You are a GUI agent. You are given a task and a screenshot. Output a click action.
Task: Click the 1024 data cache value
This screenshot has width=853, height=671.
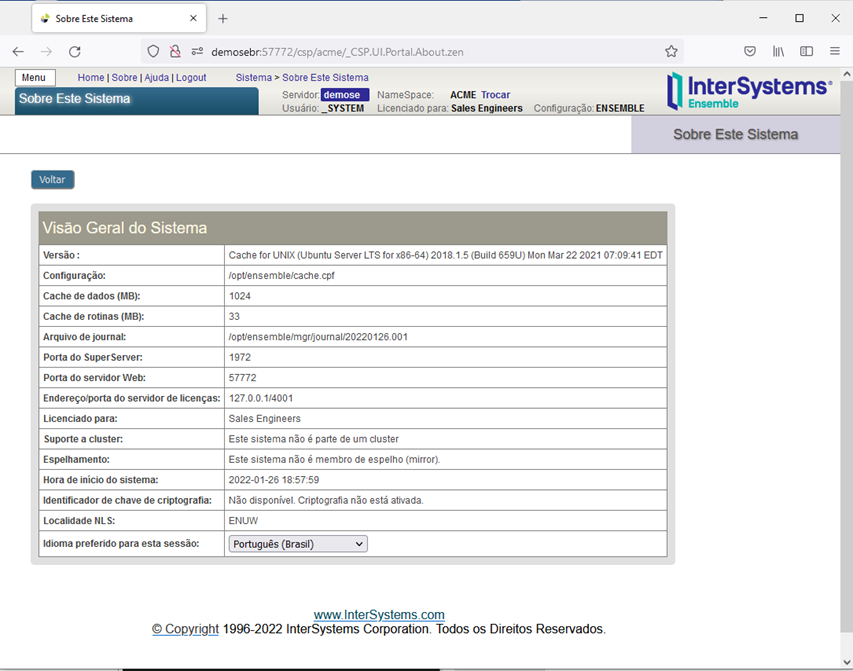pyautogui.click(x=240, y=296)
